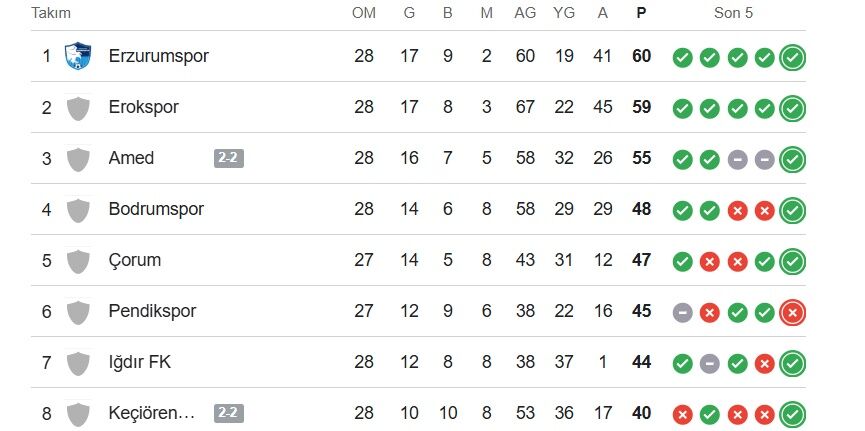Open the Bodrumspor team page
Image resolution: width=865 pixels, height=431 pixels.
tap(156, 209)
